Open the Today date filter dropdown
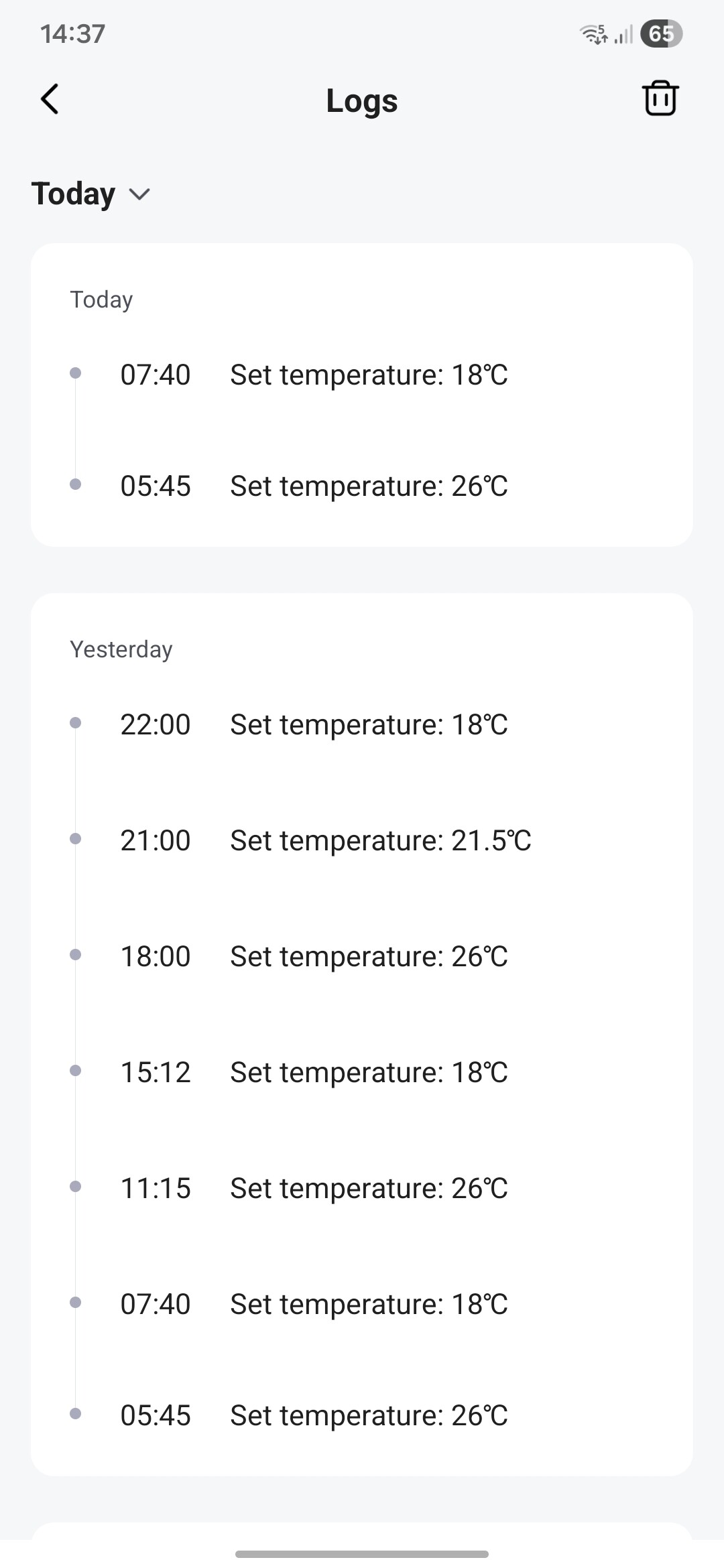Viewport: 724px width, 1568px height. [x=74, y=194]
